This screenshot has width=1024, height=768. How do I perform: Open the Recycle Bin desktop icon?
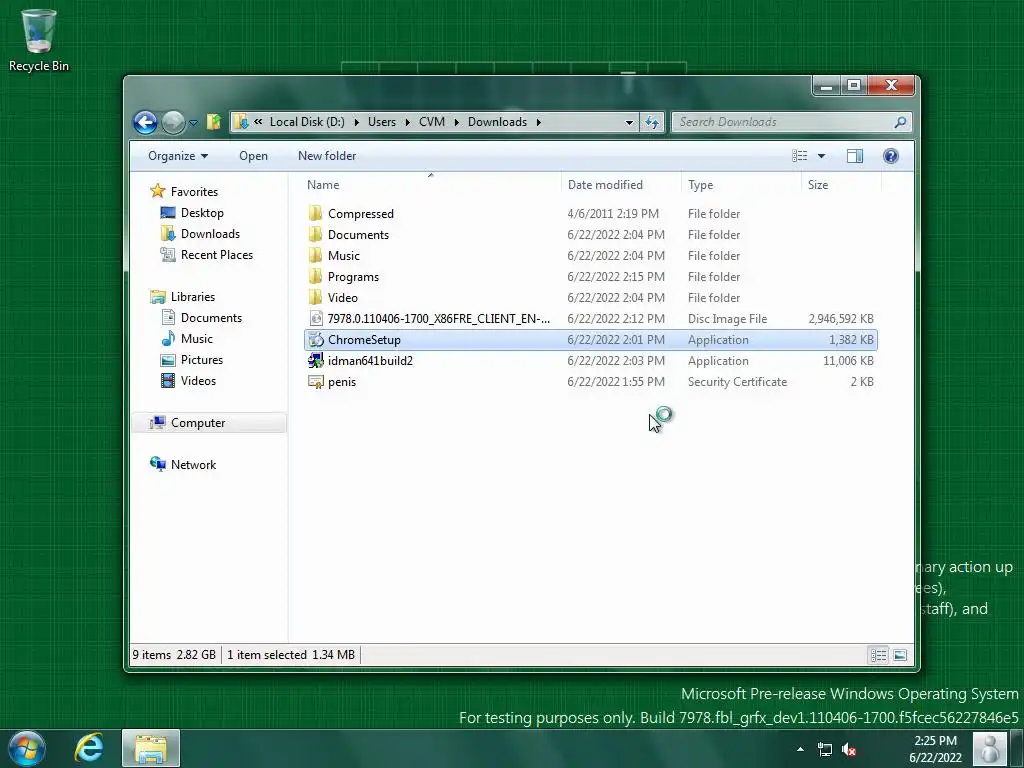pos(39,40)
